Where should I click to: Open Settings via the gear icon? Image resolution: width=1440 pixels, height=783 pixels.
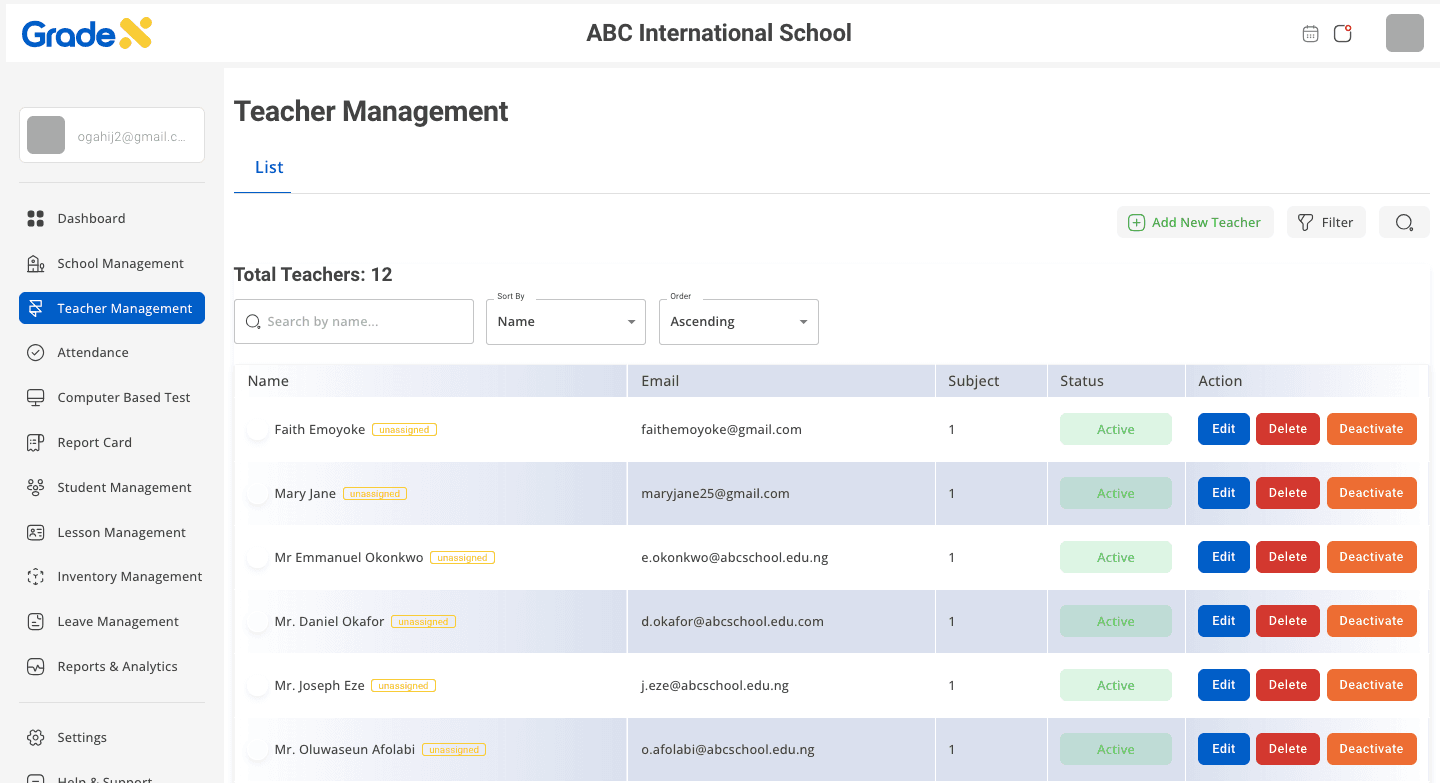pos(37,737)
